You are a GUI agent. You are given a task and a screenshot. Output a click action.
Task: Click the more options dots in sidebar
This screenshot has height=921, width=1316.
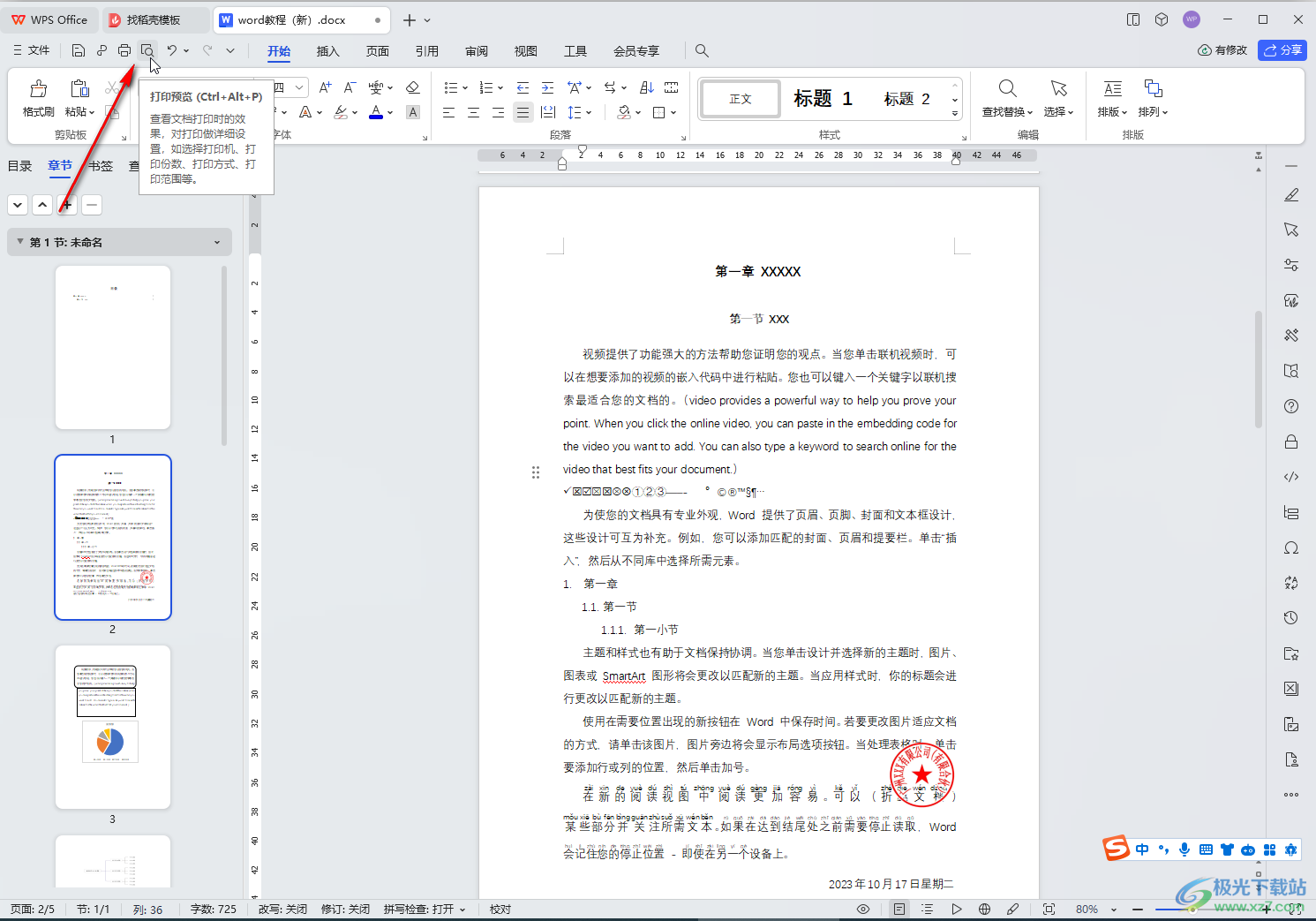point(1291,795)
